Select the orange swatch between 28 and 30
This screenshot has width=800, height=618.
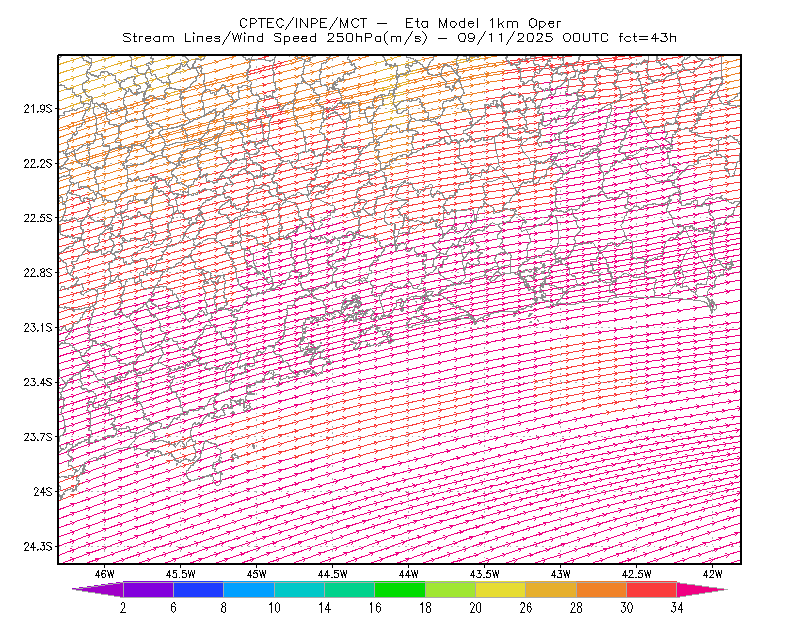tap(602, 589)
